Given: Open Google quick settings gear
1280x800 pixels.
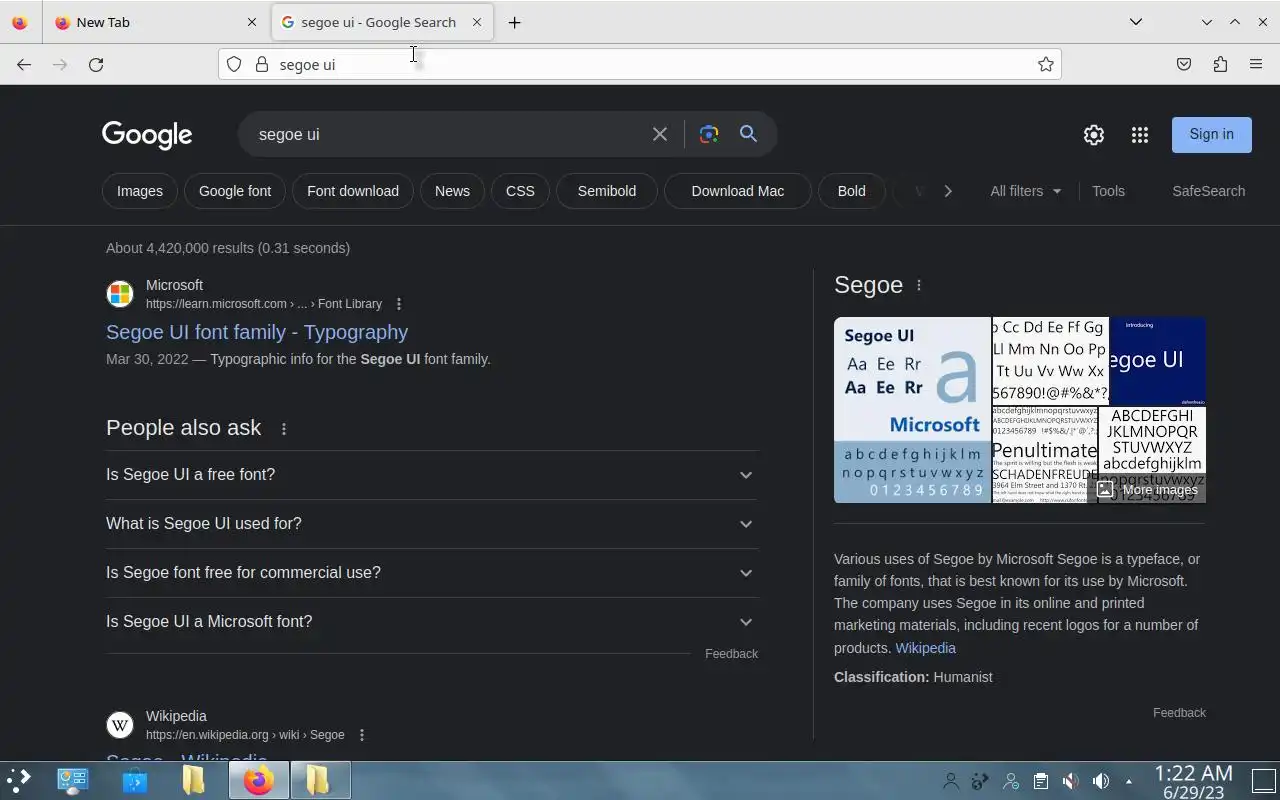Looking at the screenshot, I should (x=1094, y=135).
